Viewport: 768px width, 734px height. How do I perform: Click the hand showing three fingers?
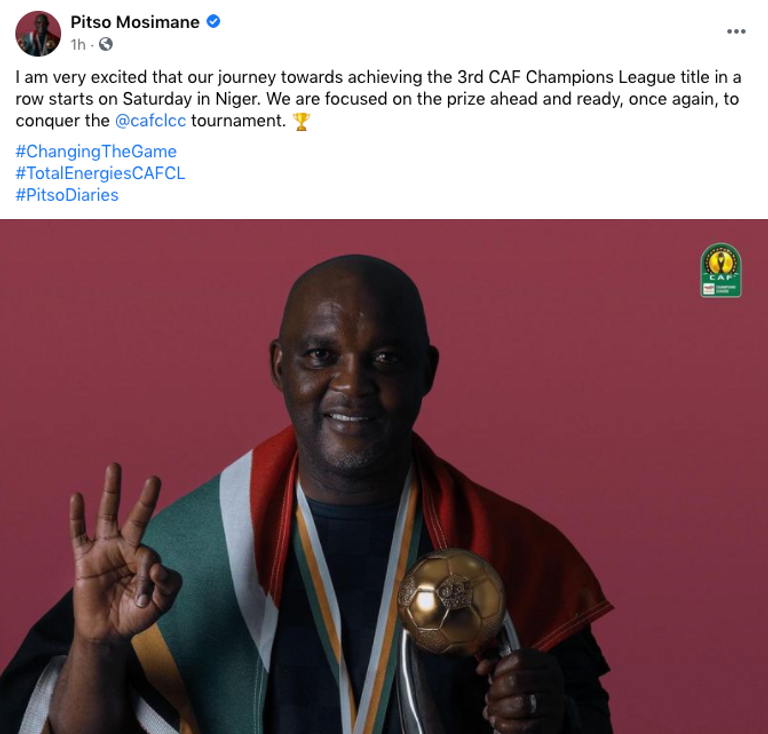click(x=120, y=553)
